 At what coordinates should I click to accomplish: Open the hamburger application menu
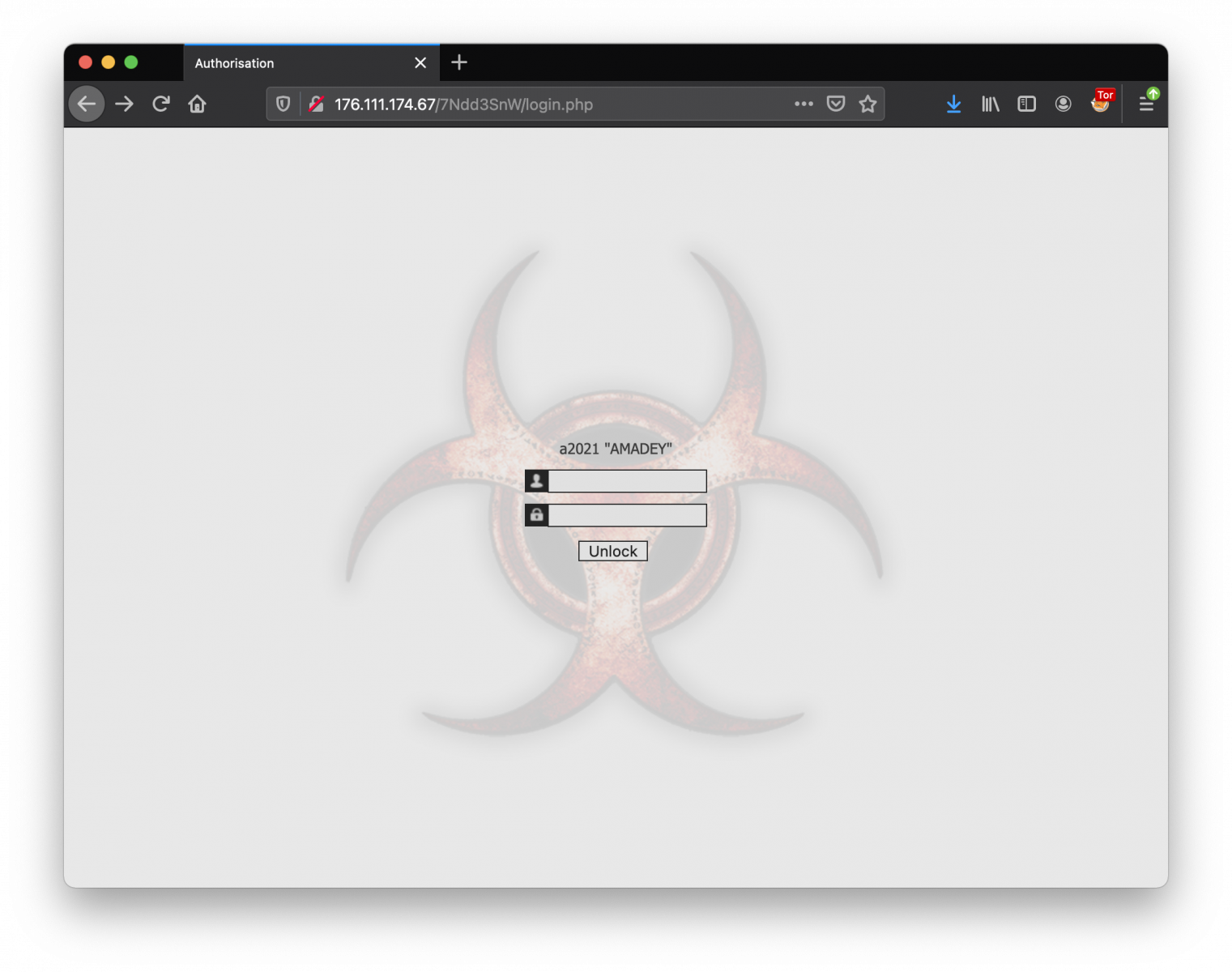(x=1147, y=104)
